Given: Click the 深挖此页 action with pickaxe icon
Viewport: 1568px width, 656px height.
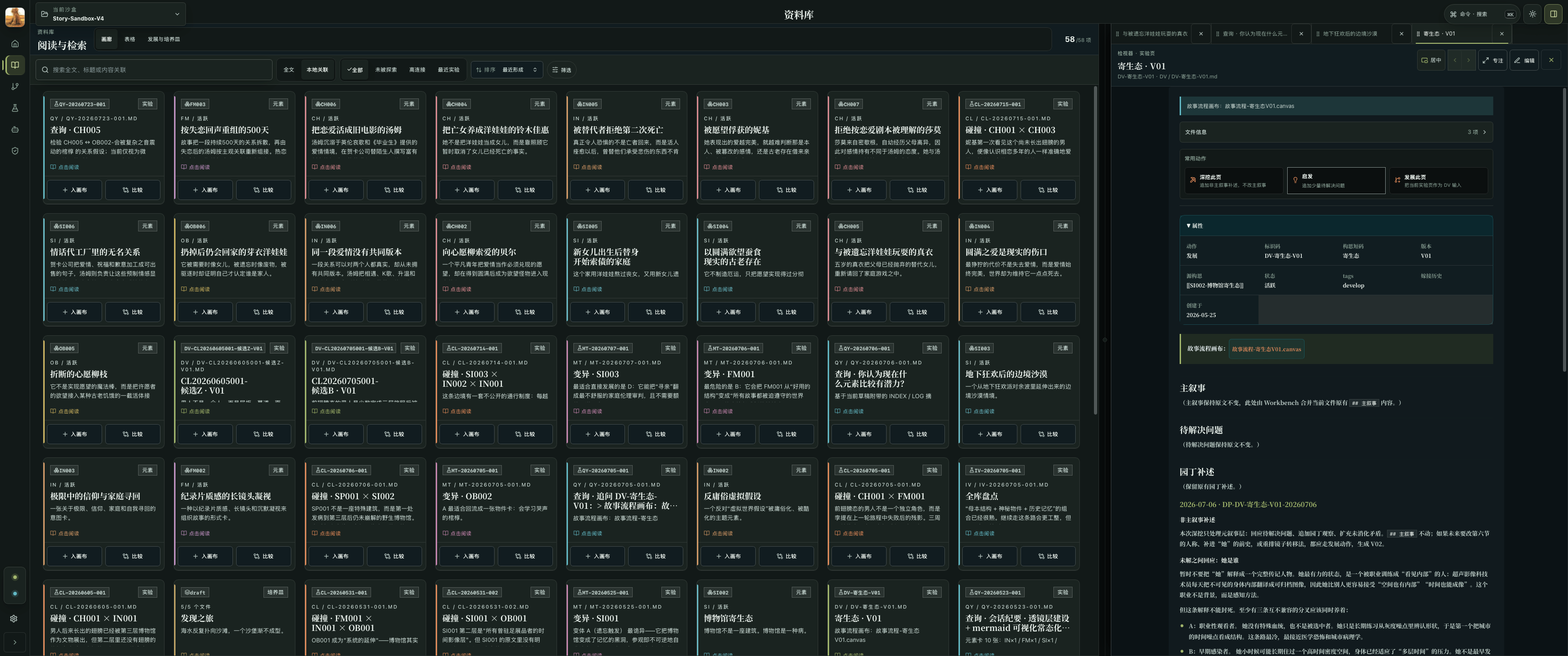Looking at the screenshot, I should pyautogui.click(x=1233, y=181).
